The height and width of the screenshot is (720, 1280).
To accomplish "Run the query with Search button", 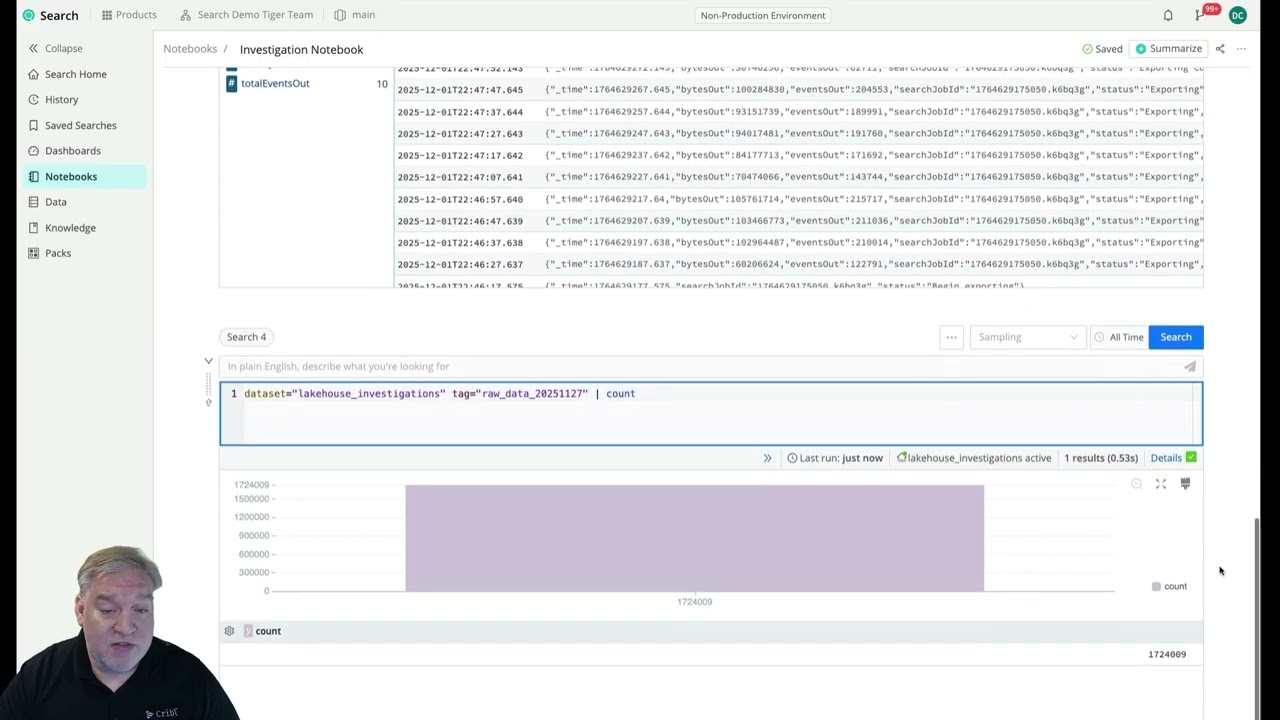I will (x=1176, y=337).
